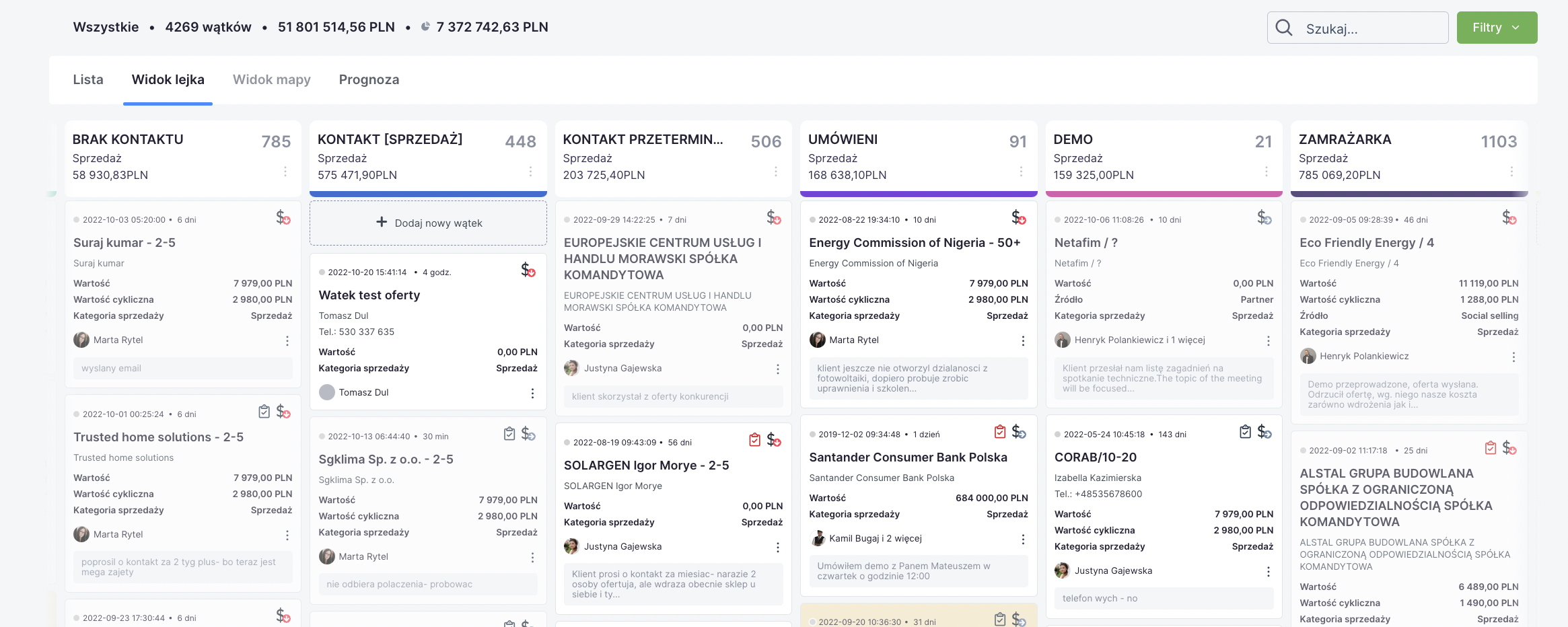Image resolution: width=1568 pixels, height=627 pixels.
Task: Open three-dot menu on Eco Friendly Energy card
Action: [x=1513, y=357]
